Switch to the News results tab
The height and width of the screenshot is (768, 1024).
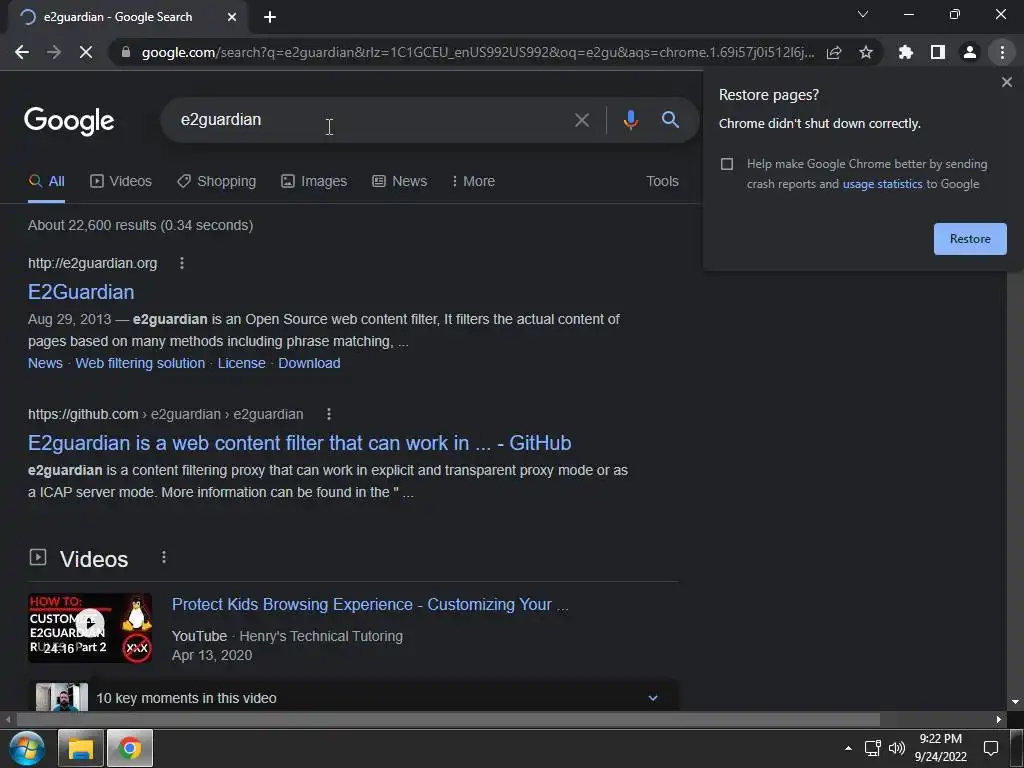click(400, 182)
